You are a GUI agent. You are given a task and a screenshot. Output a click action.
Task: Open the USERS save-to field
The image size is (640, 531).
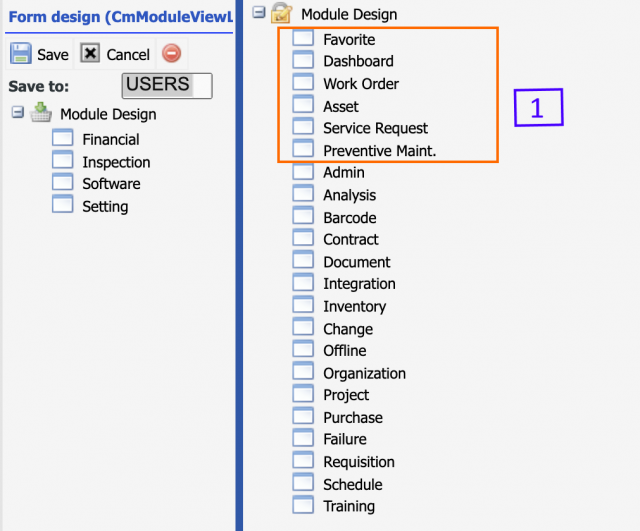(166, 85)
